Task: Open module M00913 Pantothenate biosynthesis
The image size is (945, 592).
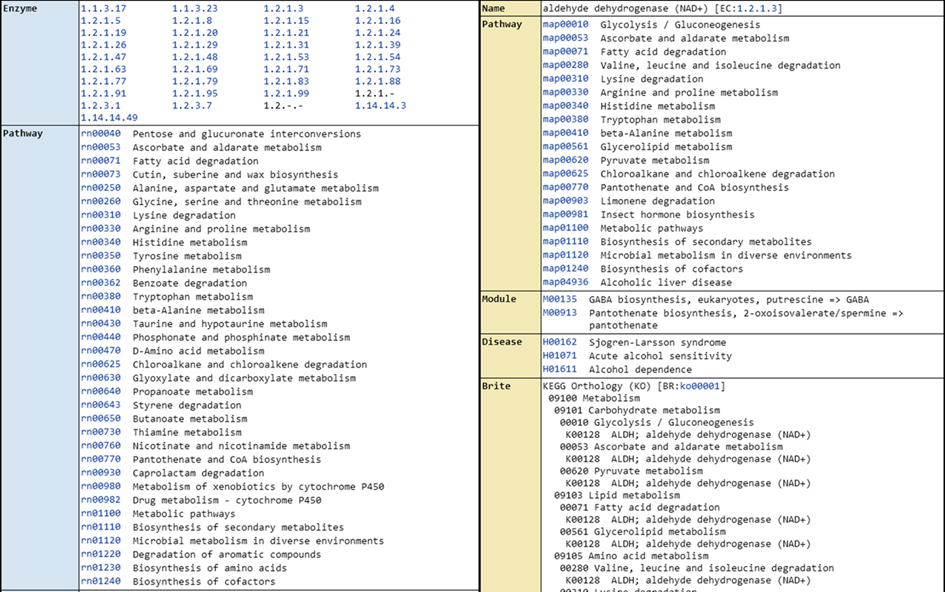Action: 559,313
